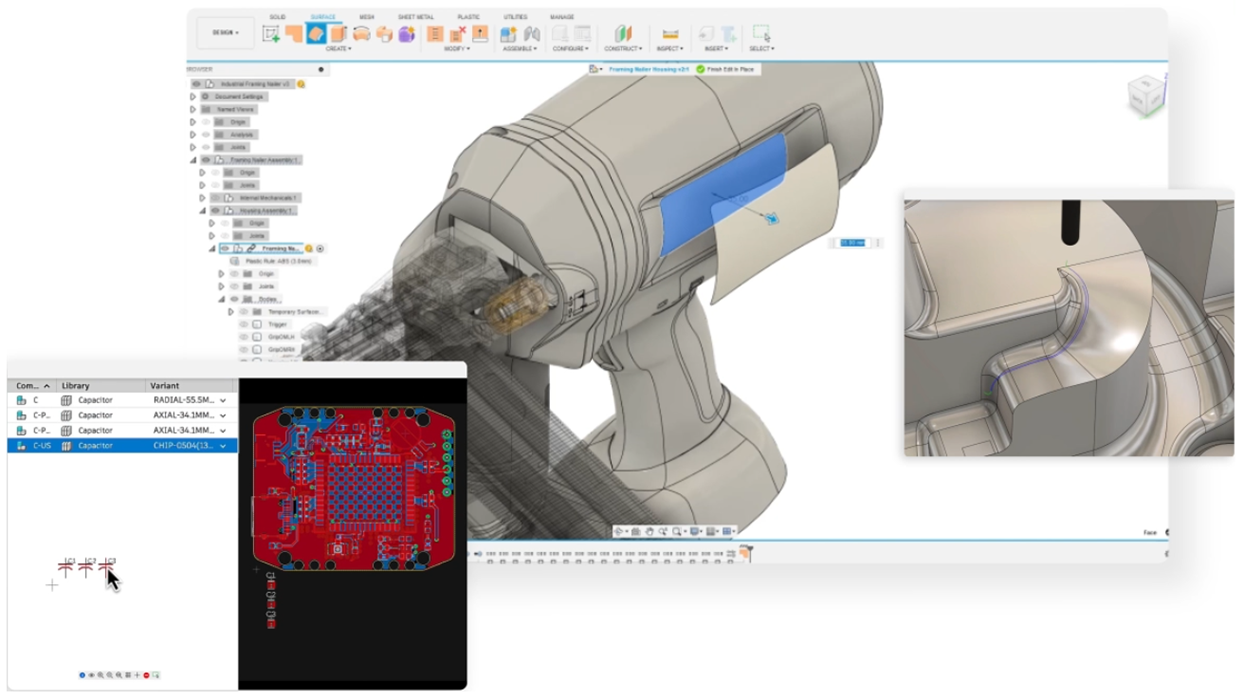Toggle eye icon for Internal Mechanicals:1

(x=215, y=198)
